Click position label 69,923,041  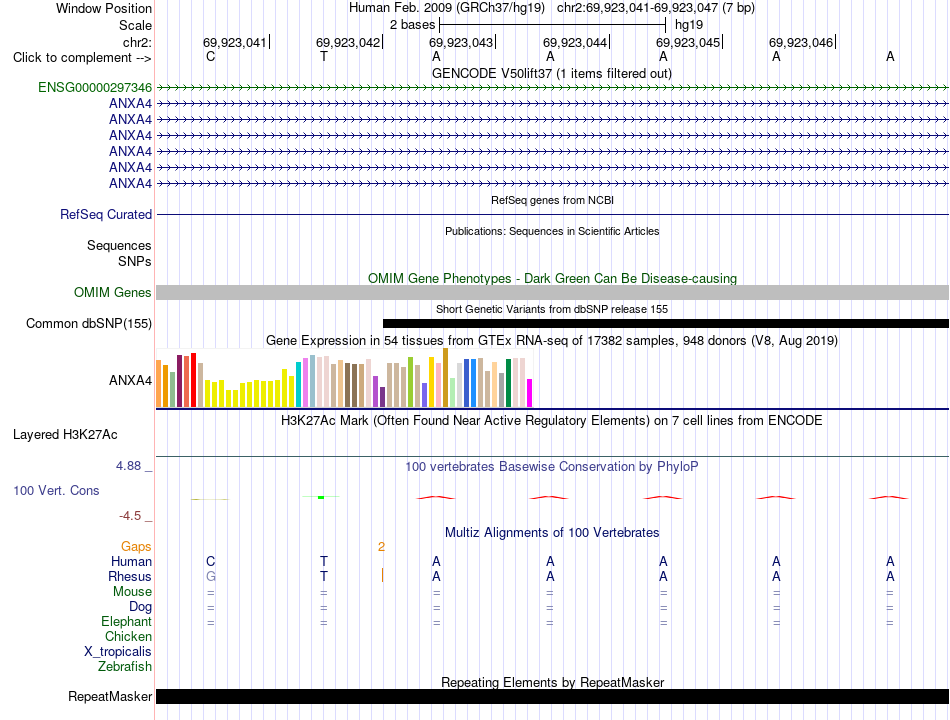[x=234, y=42]
